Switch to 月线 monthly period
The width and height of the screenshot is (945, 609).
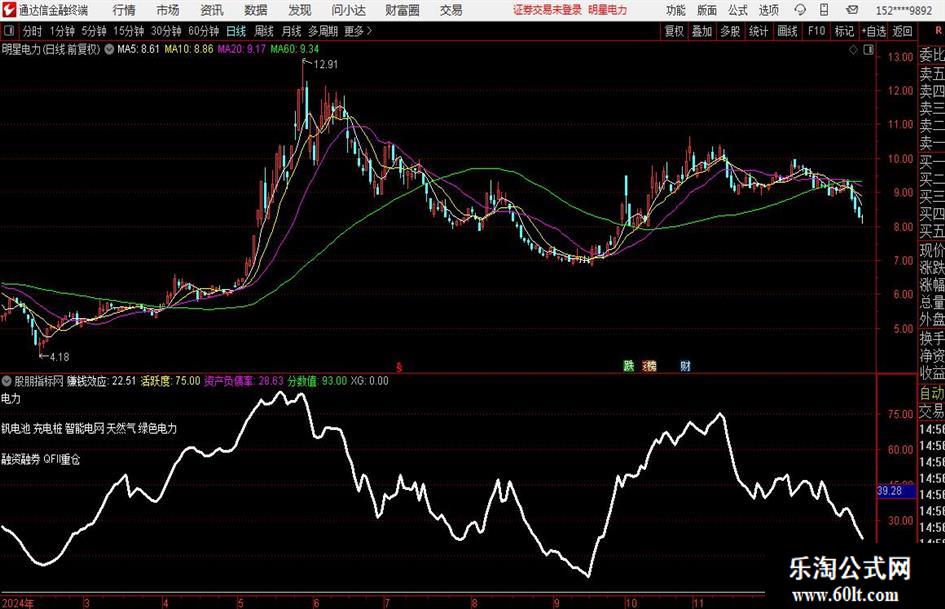point(291,31)
